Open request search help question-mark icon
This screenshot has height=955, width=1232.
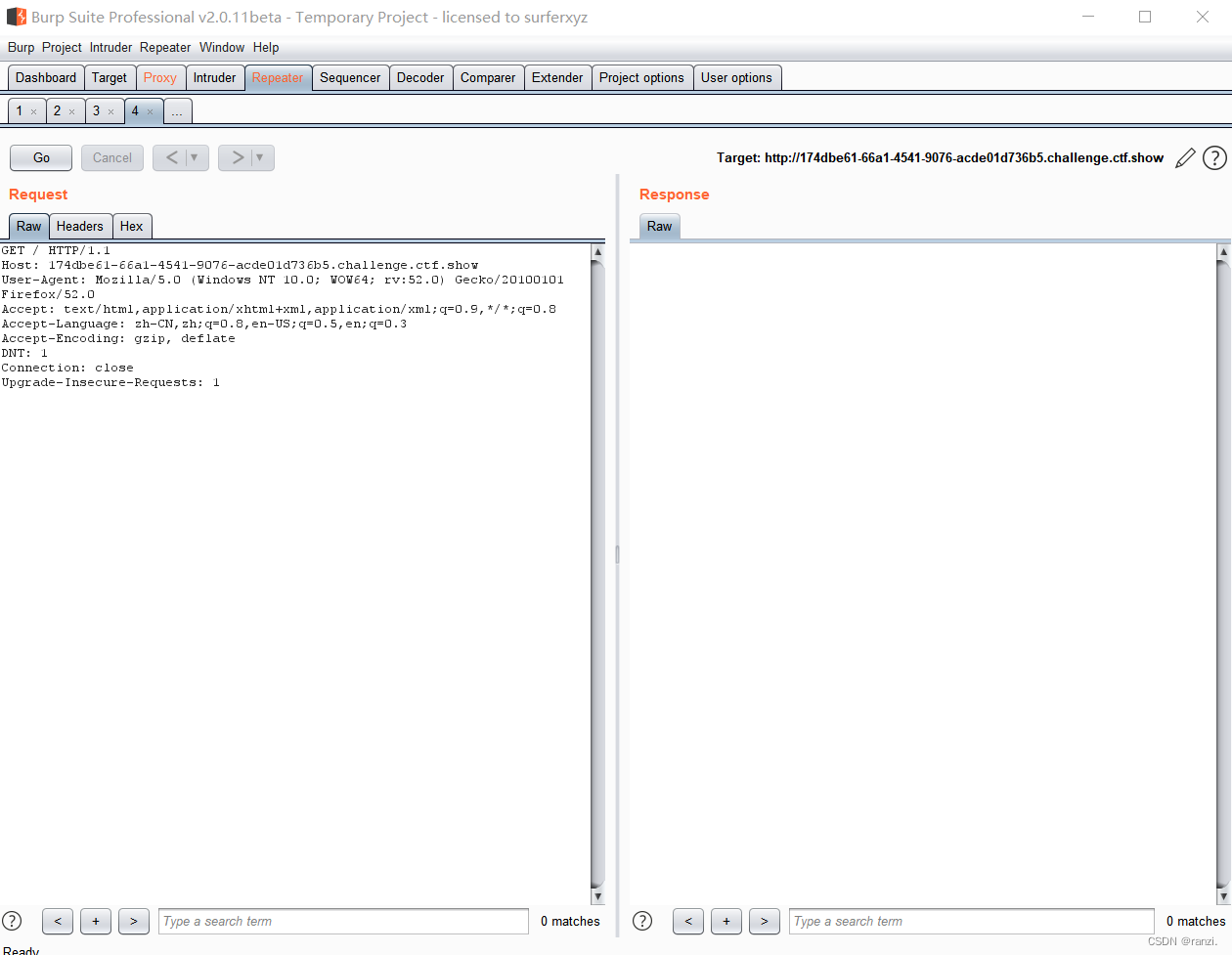point(13,921)
